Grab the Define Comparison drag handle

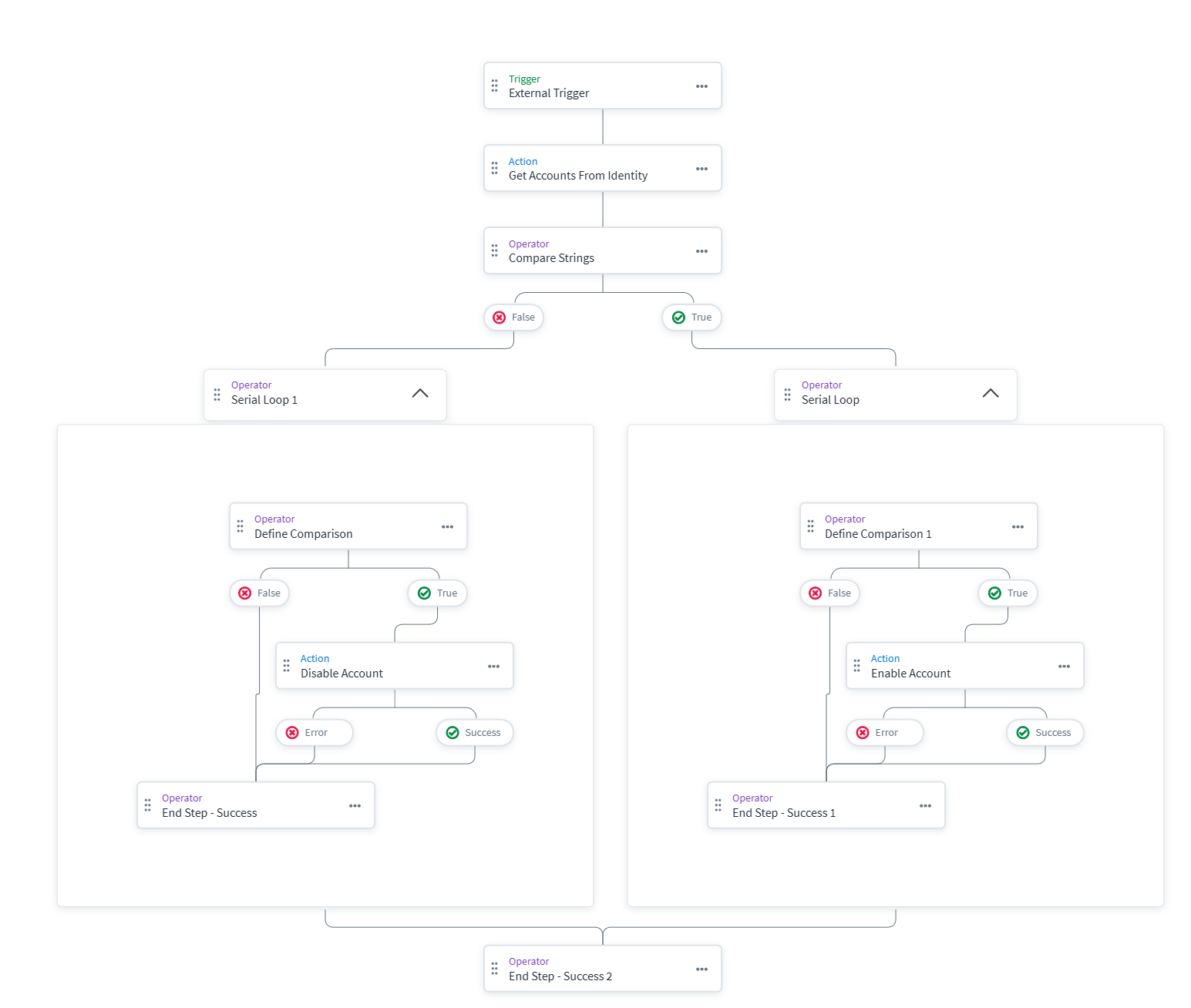241,526
